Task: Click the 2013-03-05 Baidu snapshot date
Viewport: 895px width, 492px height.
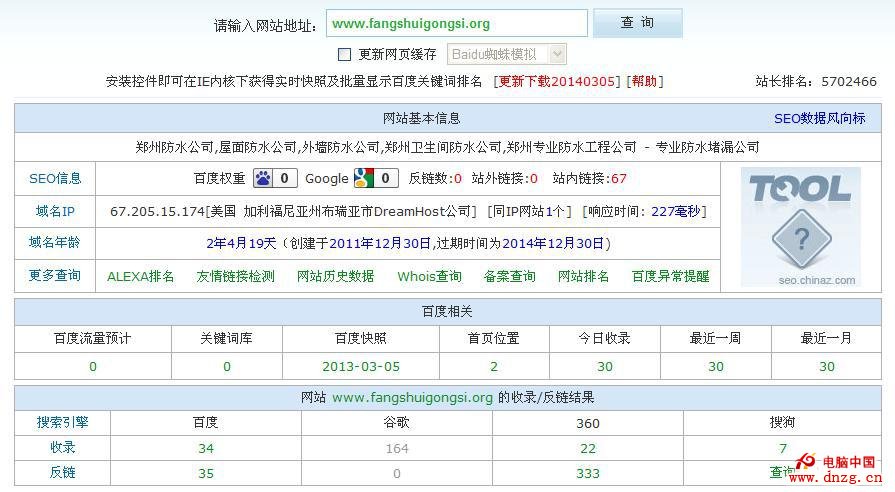Action: 360,367
